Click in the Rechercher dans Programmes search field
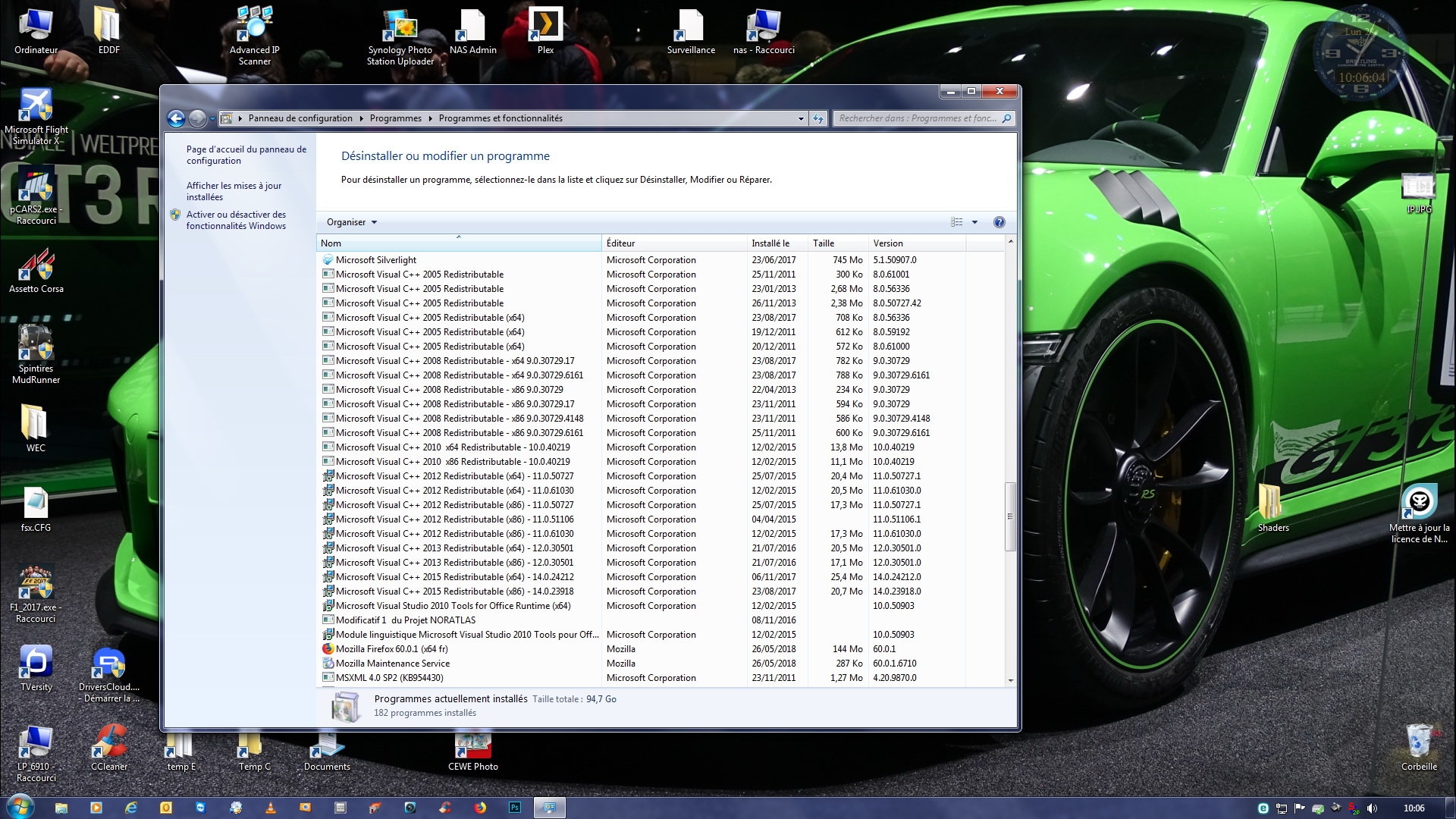 917,118
